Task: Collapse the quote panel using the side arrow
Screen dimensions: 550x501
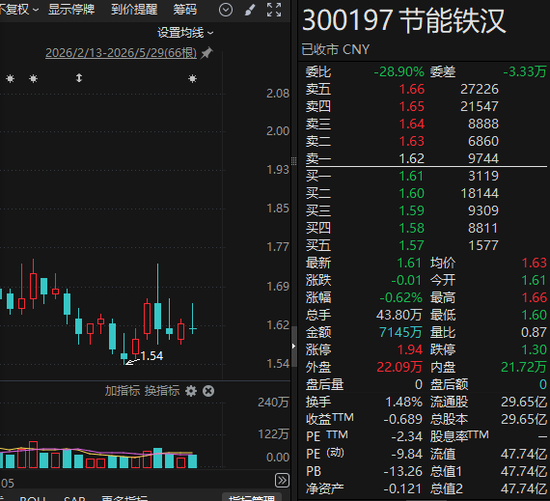Action: [x=294, y=346]
